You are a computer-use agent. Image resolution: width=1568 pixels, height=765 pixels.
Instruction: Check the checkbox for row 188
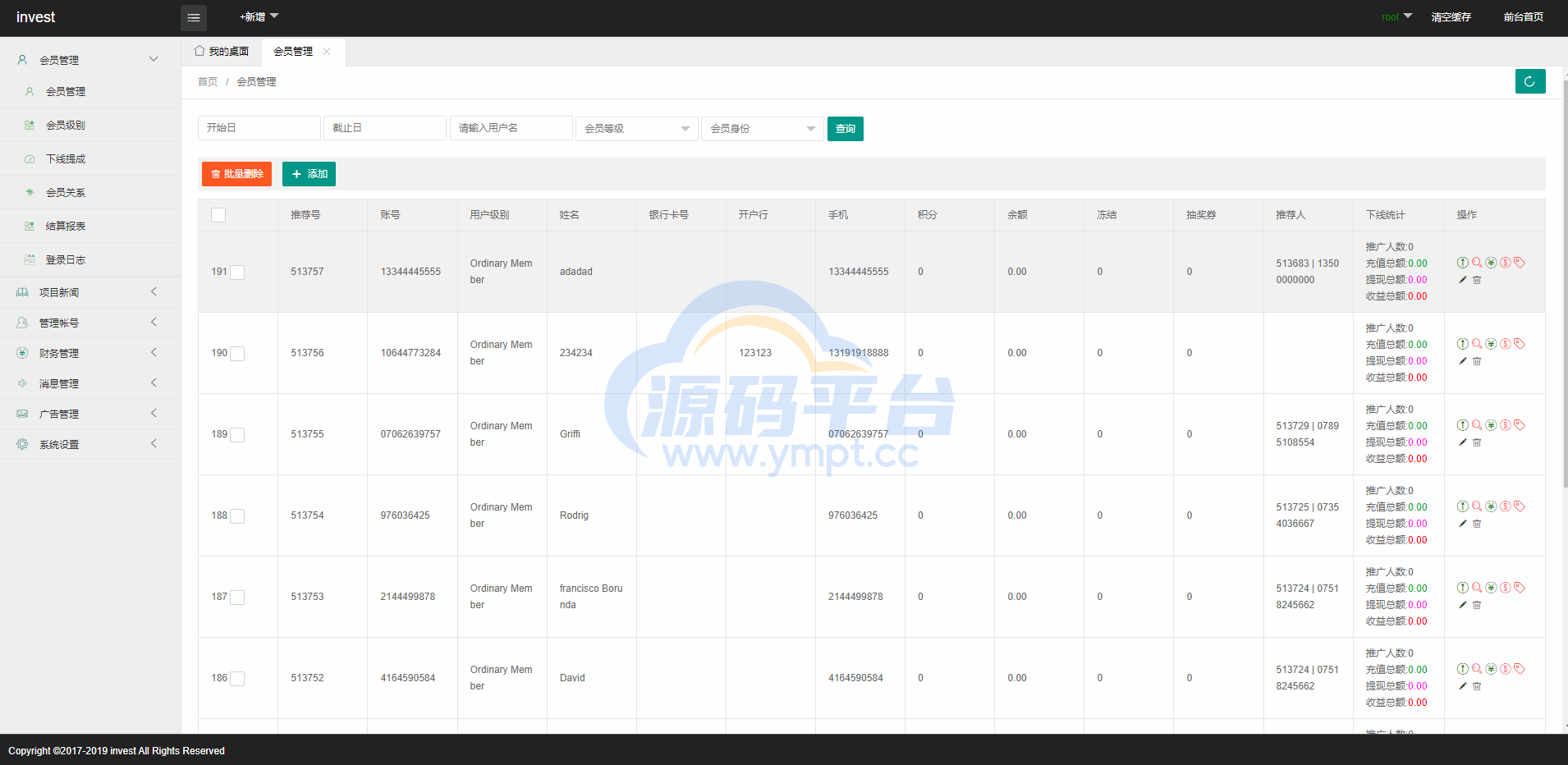(237, 516)
